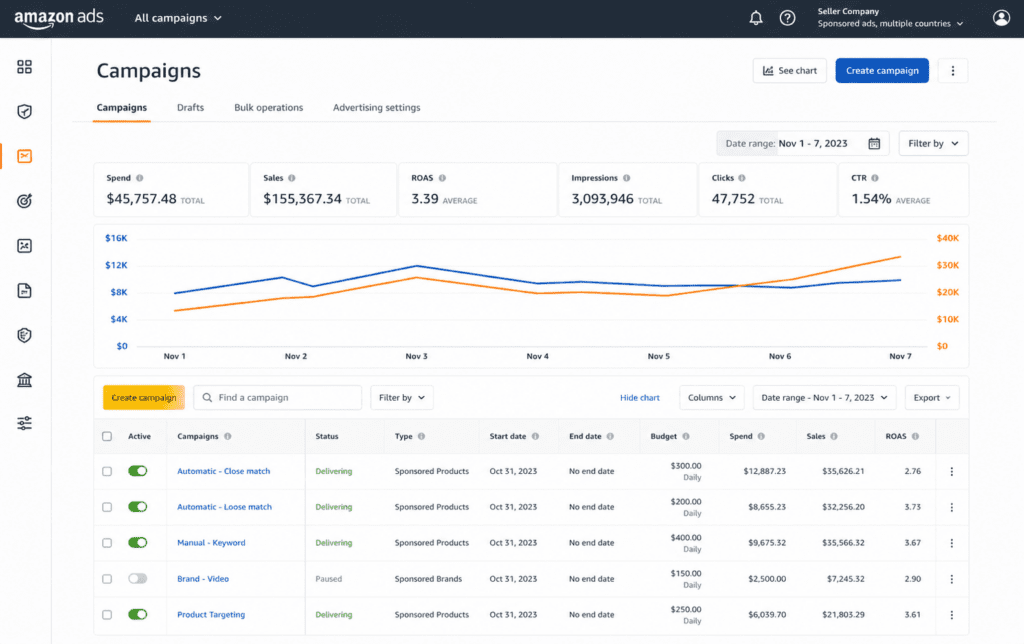Click the Date range Nov 1 - 7, 2023 field
Screen dimensions: 1024x644
tap(804, 144)
